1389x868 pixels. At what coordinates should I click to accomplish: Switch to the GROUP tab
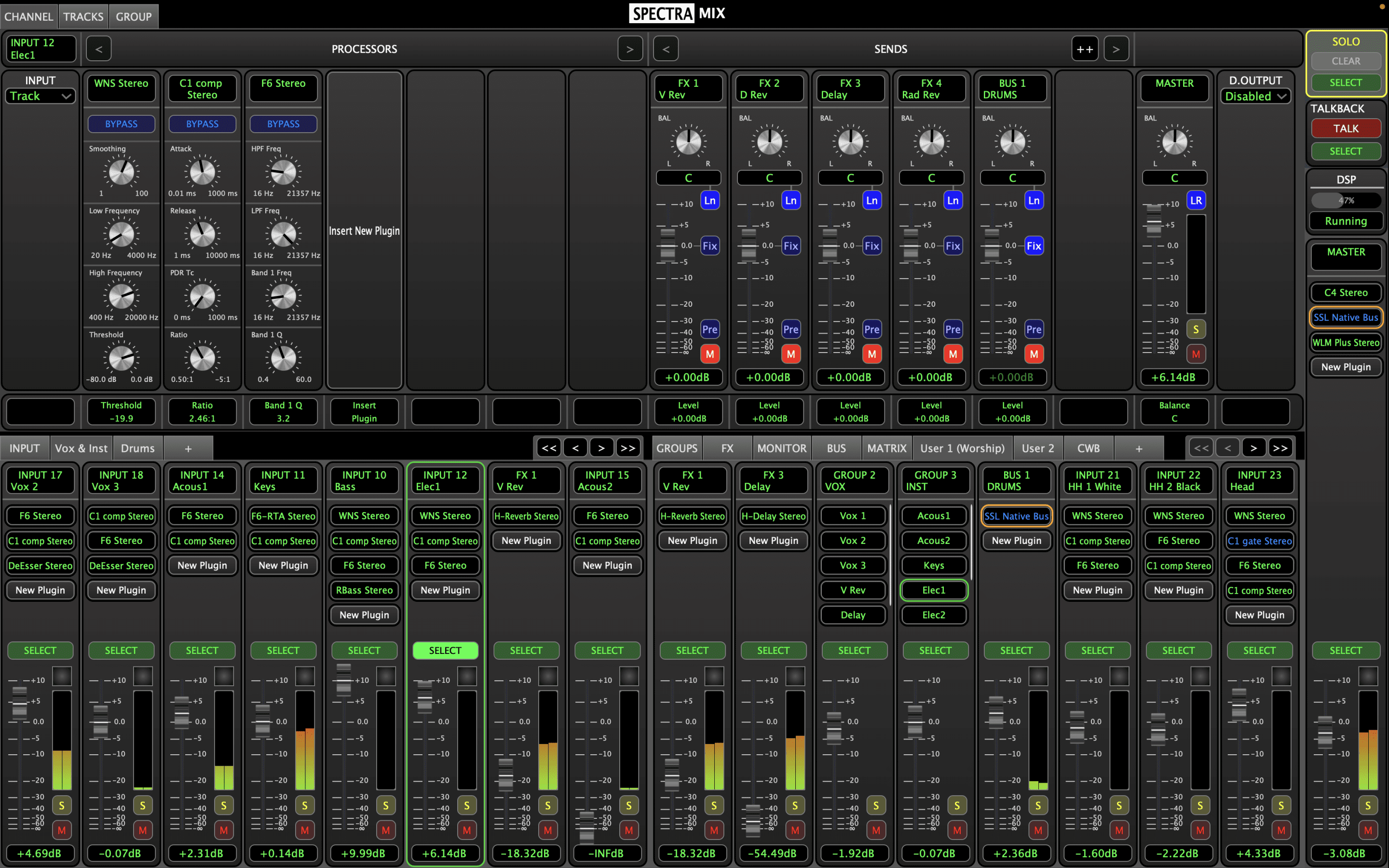[x=134, y=17]
